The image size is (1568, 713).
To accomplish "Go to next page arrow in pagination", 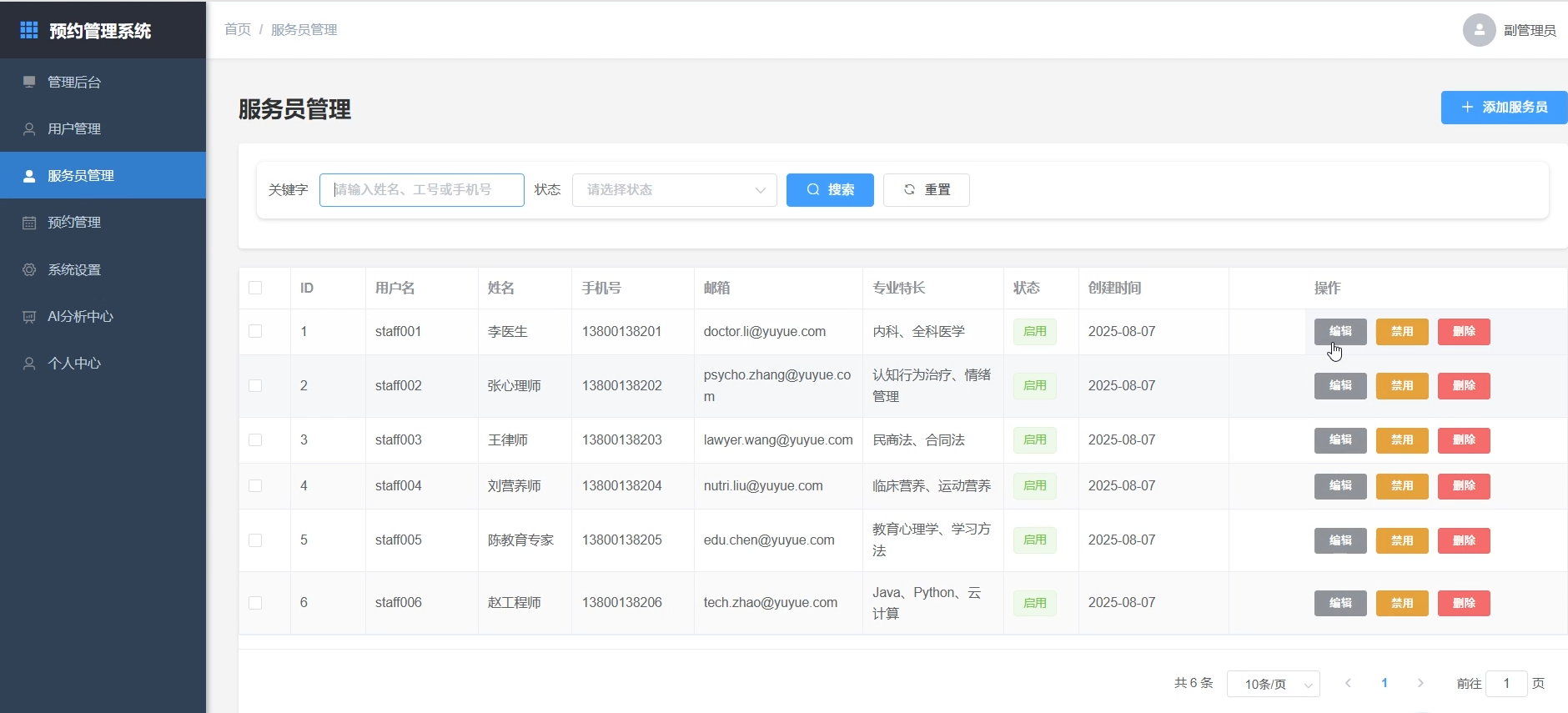I will pyautogui.click(x=1420, y=683).
